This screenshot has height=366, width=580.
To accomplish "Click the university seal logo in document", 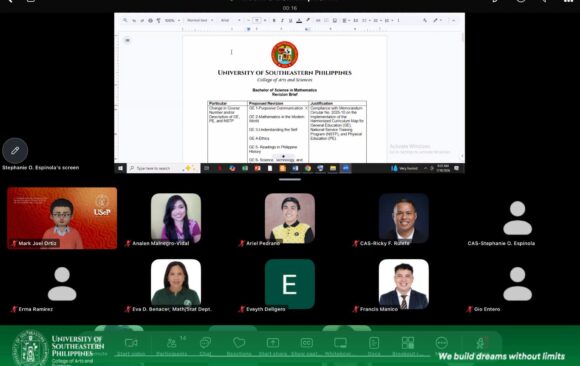I will tap(284, 54).
